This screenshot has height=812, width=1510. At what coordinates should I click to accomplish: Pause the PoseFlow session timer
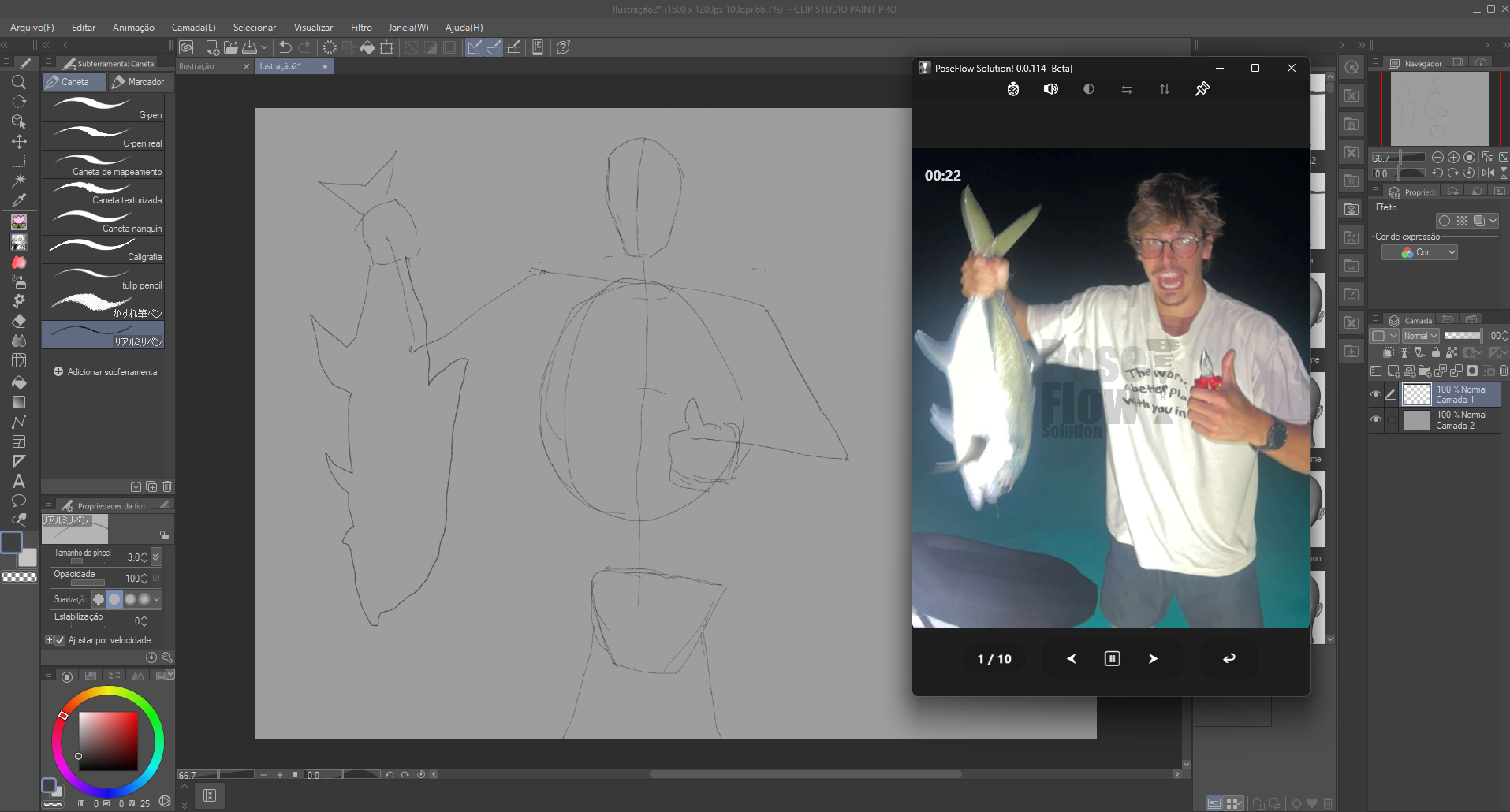click(x=1112, y=659)
